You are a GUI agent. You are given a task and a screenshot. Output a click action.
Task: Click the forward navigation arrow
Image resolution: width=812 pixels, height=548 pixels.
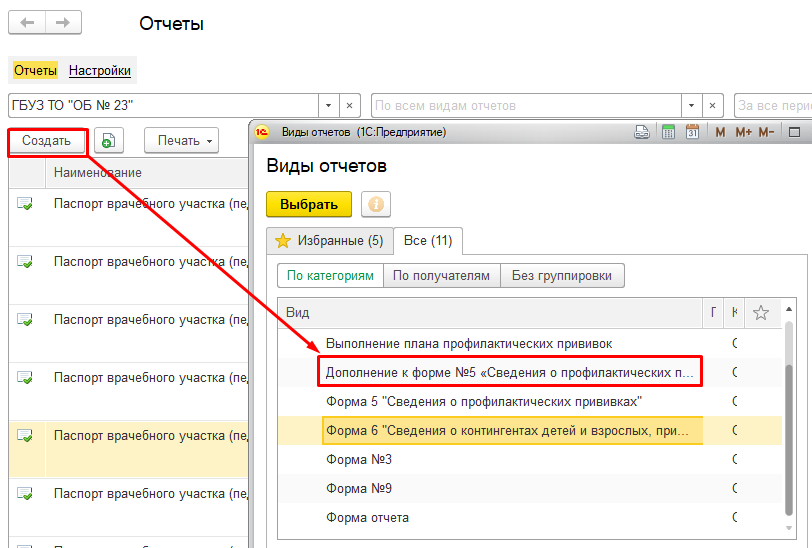pyautogui.click(x=63, y=24)
